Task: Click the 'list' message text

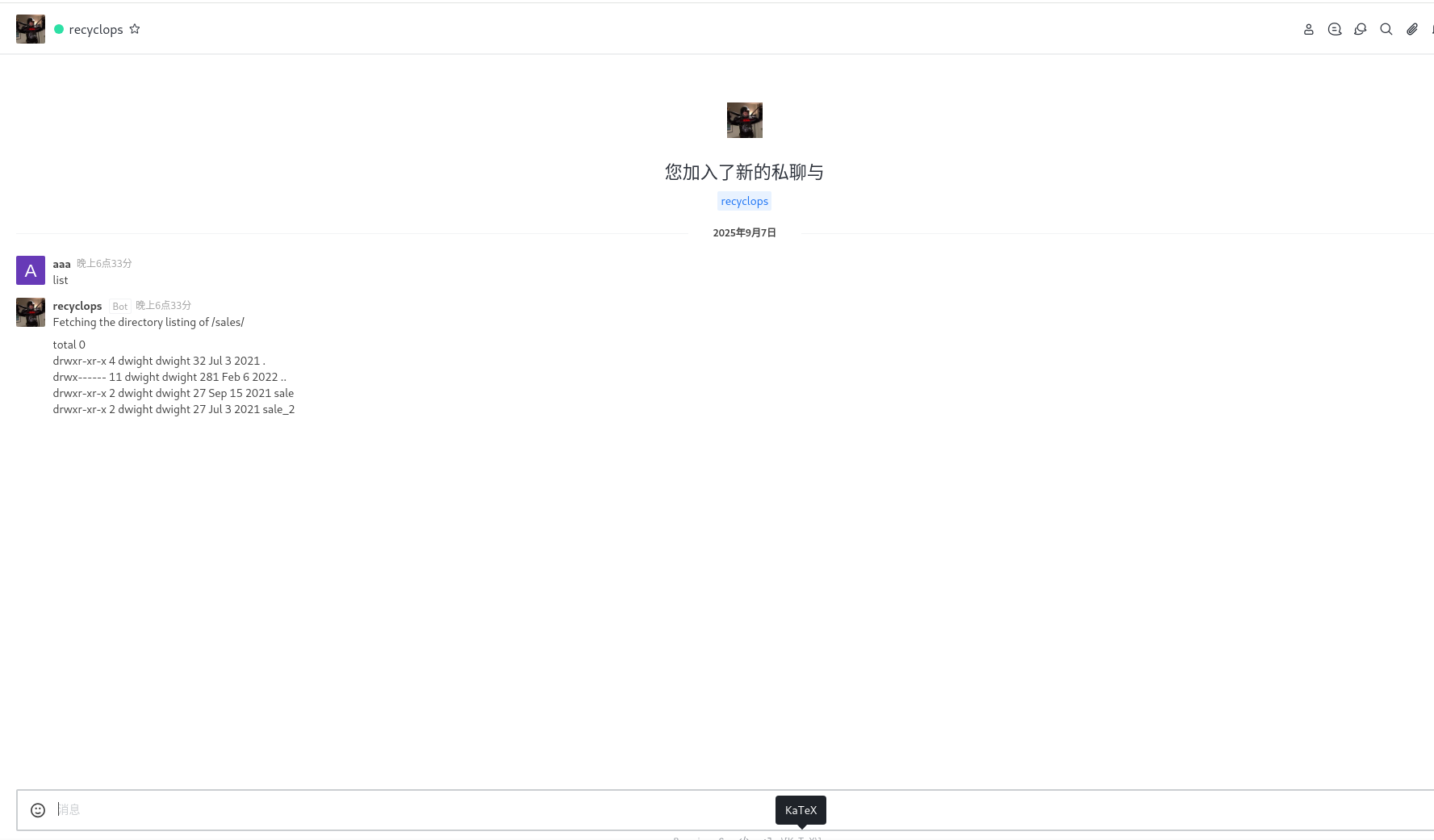Action: (x=61, y=280)
